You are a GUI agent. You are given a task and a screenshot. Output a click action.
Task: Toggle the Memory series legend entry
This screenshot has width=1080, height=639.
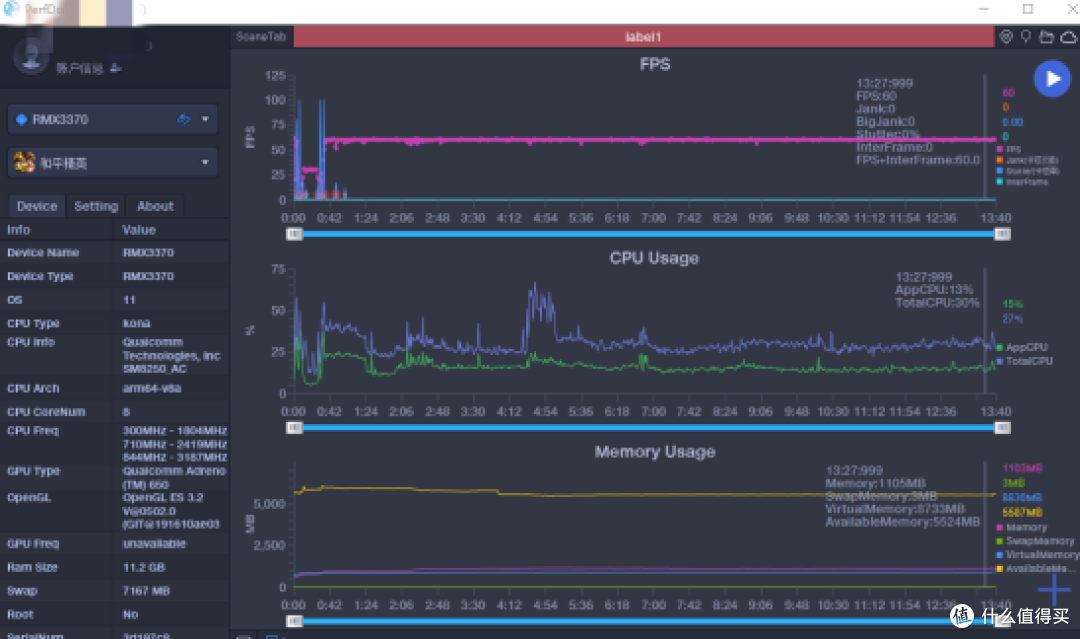coord(1021,527)
